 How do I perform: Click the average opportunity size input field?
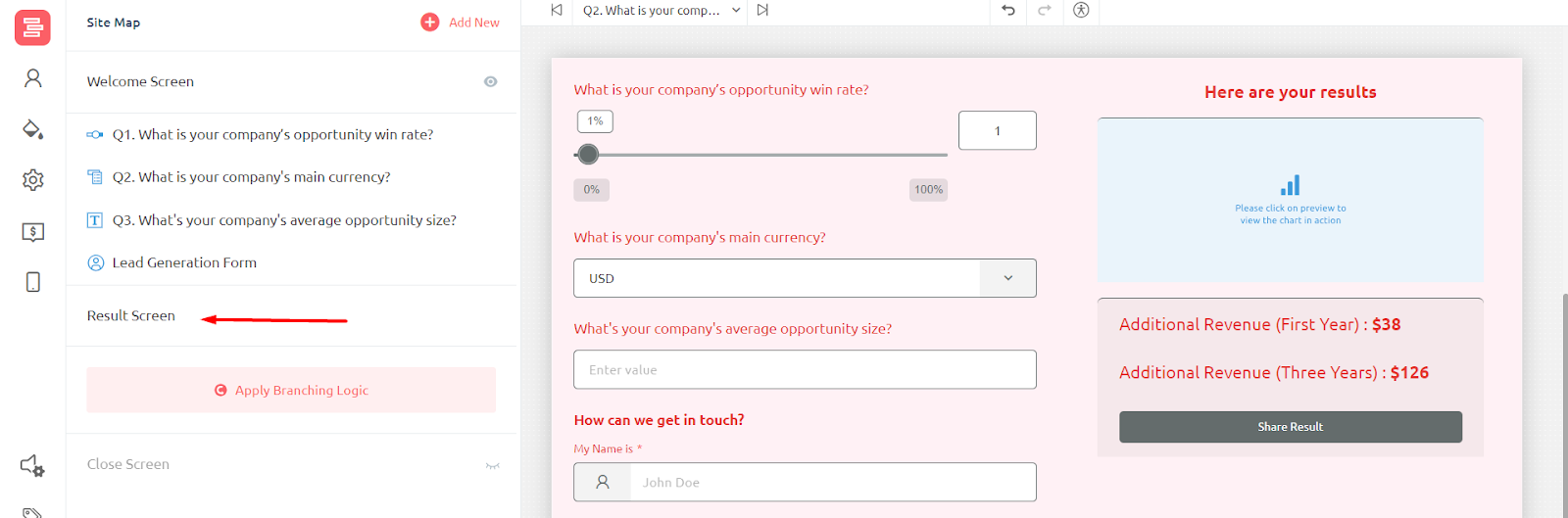click(805, 369)
